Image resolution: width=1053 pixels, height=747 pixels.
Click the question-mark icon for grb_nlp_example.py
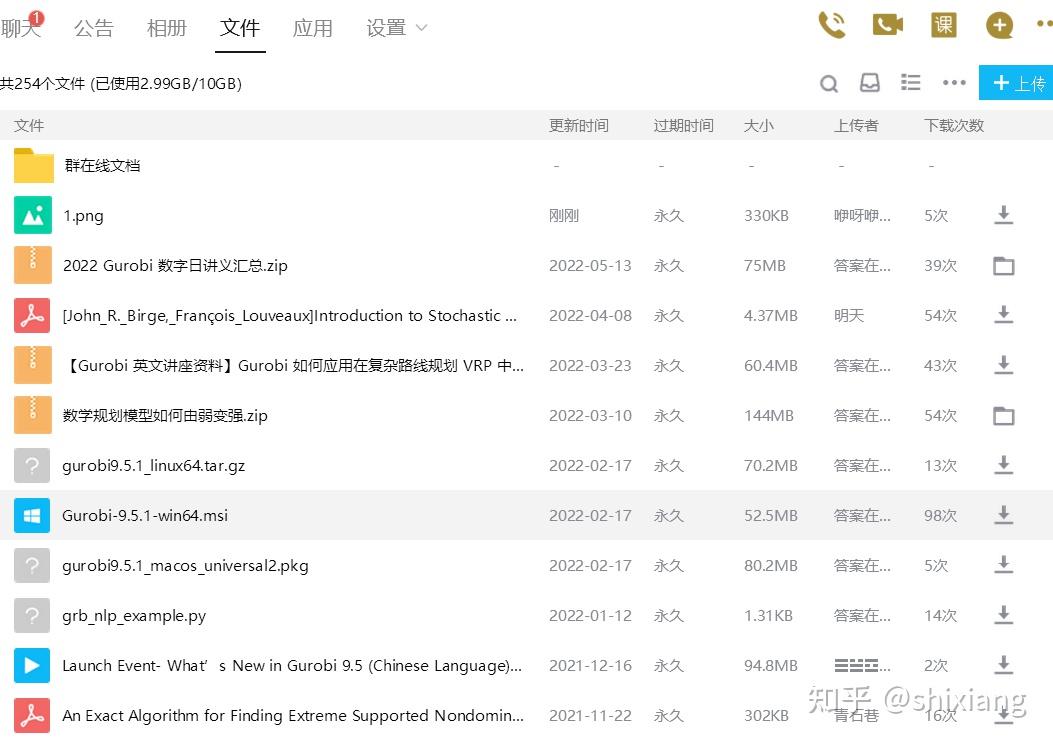pos(32,615)
